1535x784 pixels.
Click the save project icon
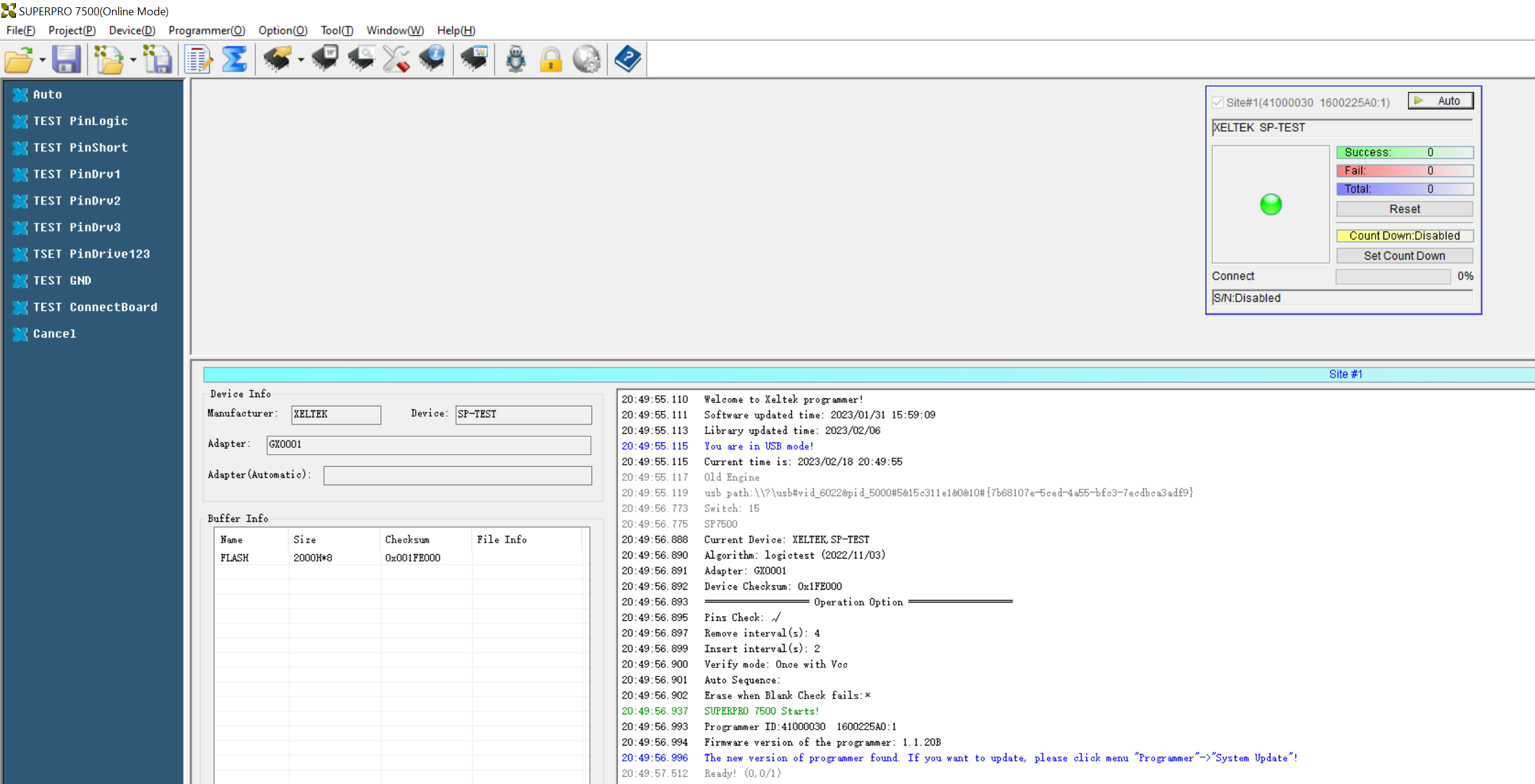[158, 60]
